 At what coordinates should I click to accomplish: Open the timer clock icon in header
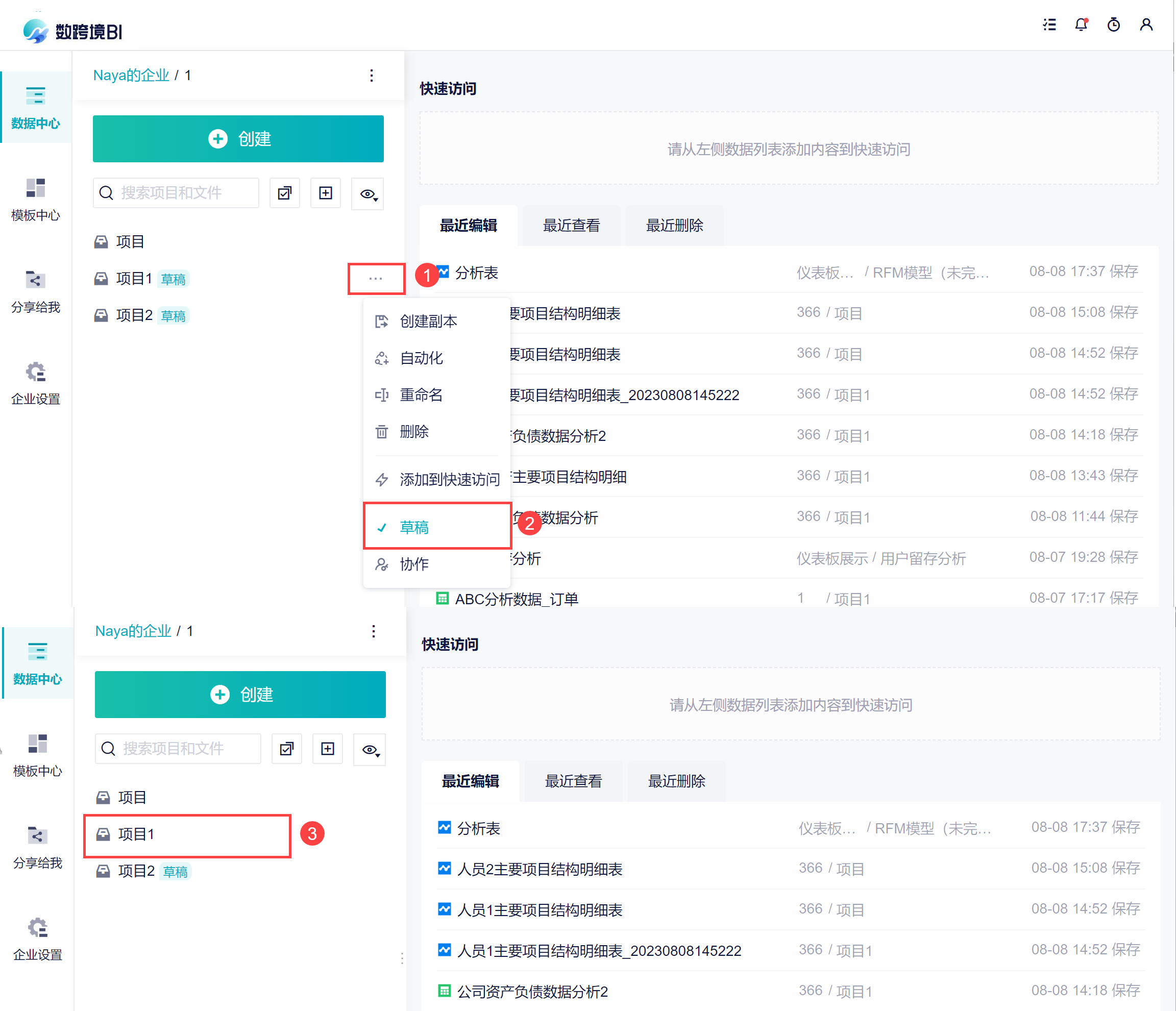(1113, 25)
